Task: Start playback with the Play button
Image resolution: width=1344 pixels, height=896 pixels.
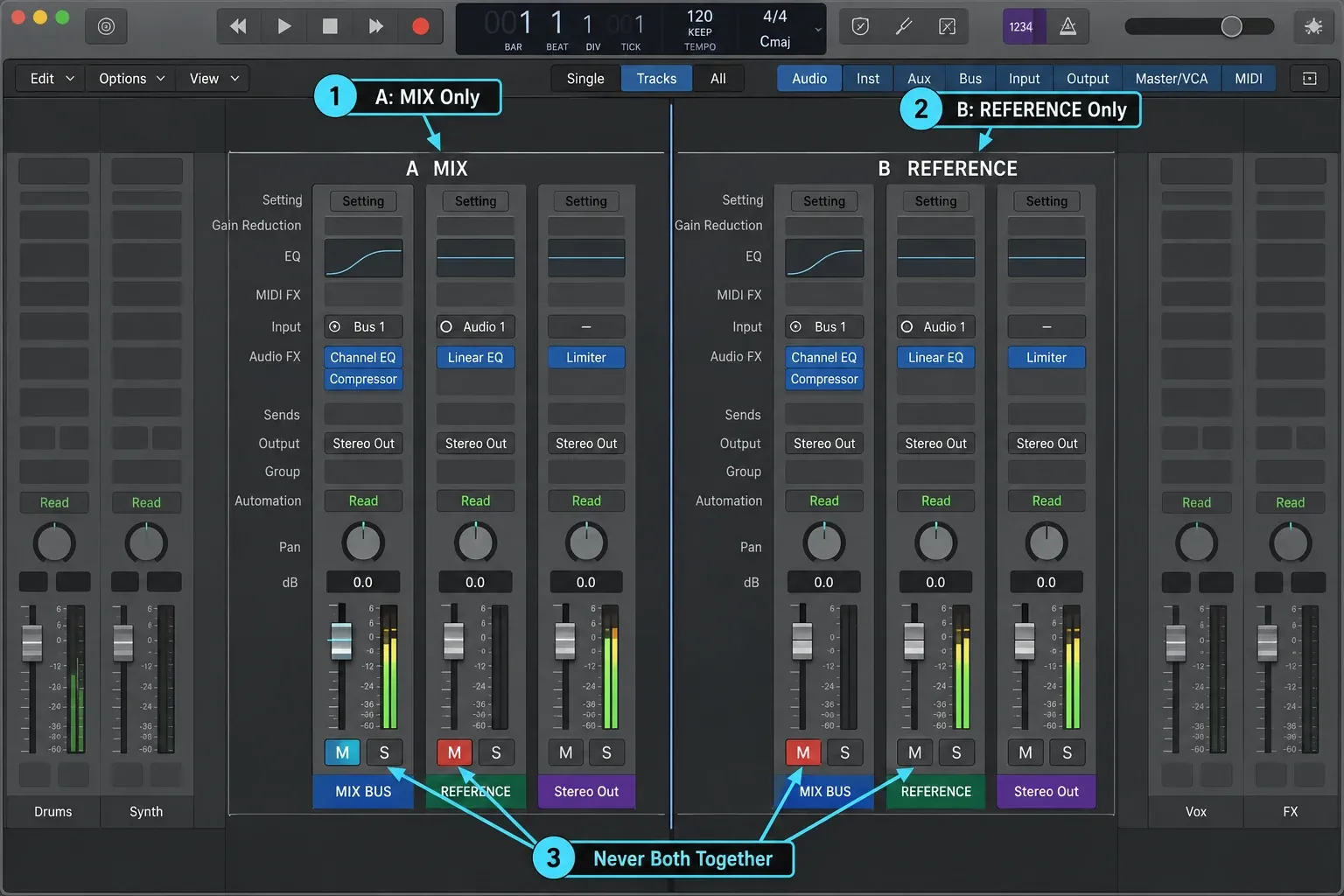Action: (x=284, y=26)
